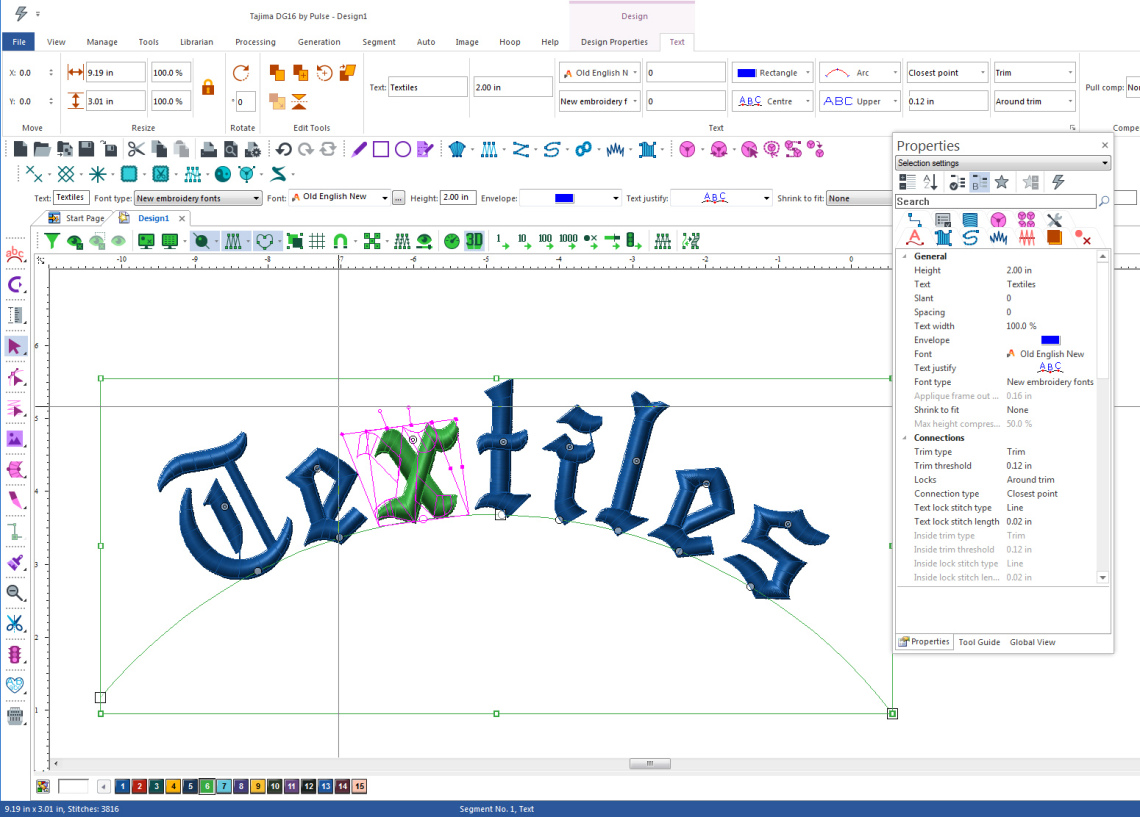Click the font browse ellipsis button
The width and height of the screenshot is (1140, 817).
398,198
